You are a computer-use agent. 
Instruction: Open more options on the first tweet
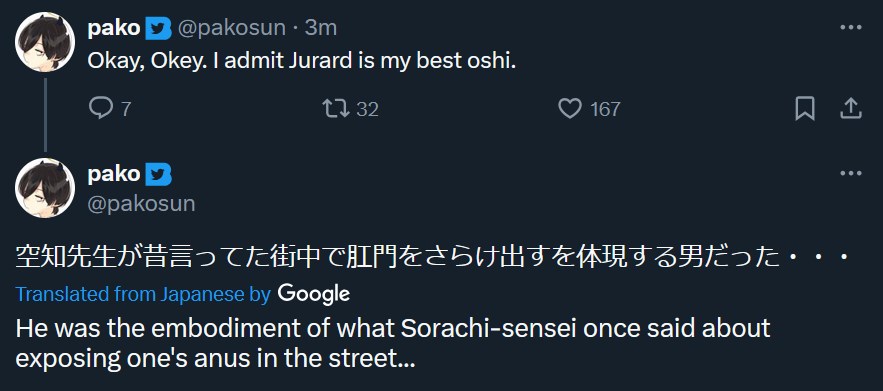coord(850,28)
